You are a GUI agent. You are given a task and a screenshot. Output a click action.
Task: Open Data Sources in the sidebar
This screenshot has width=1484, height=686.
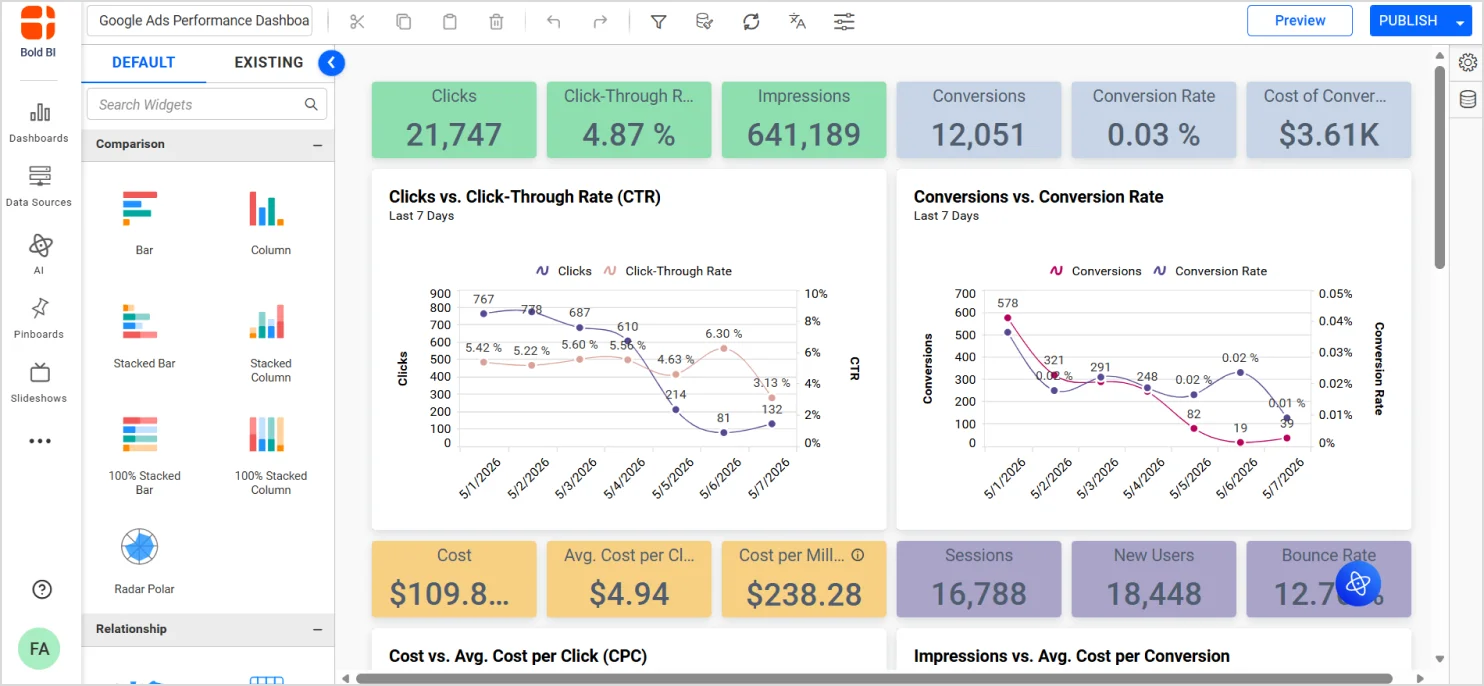(x=39, y=187)
